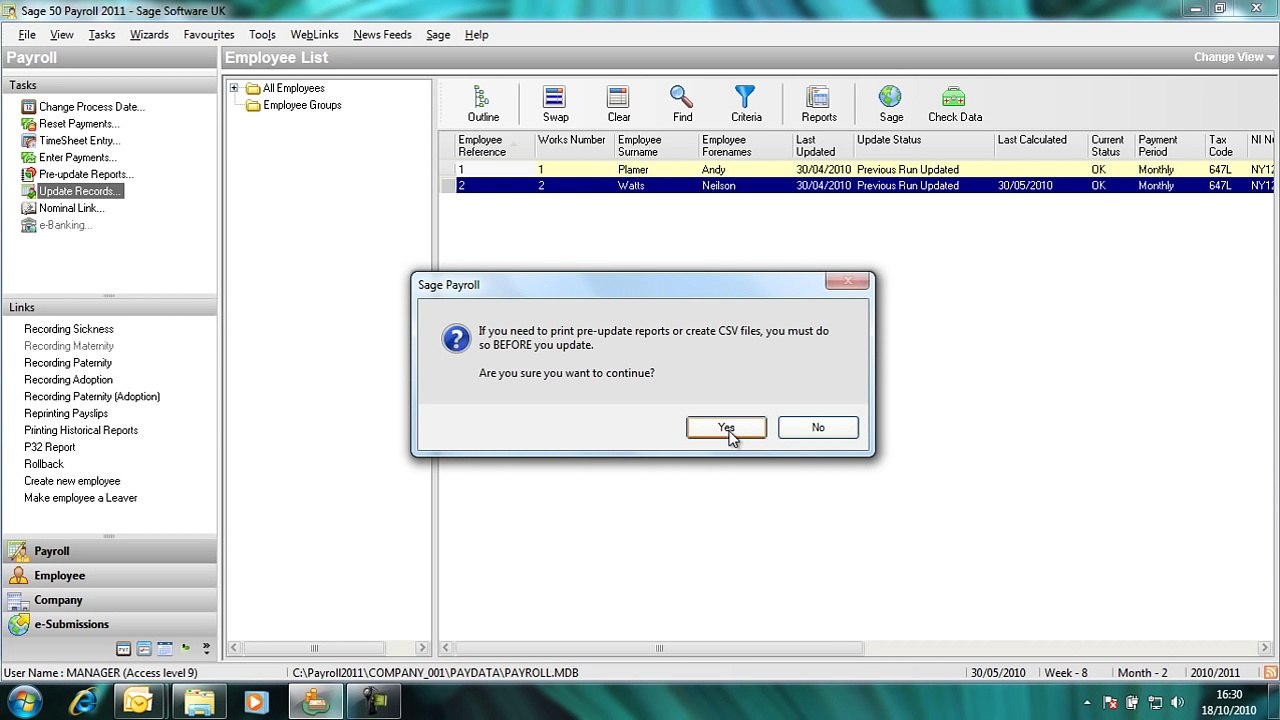This screenshot has height=720, width=1280.
Task: Open the Find magnifier icon
Action: point(682,104)
